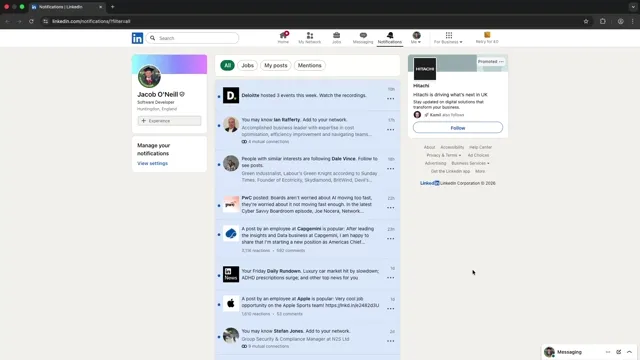The width and height of the screenshot is (640, 360).
Task: Open the browser extensions puzzle icon
Action: 602,21
